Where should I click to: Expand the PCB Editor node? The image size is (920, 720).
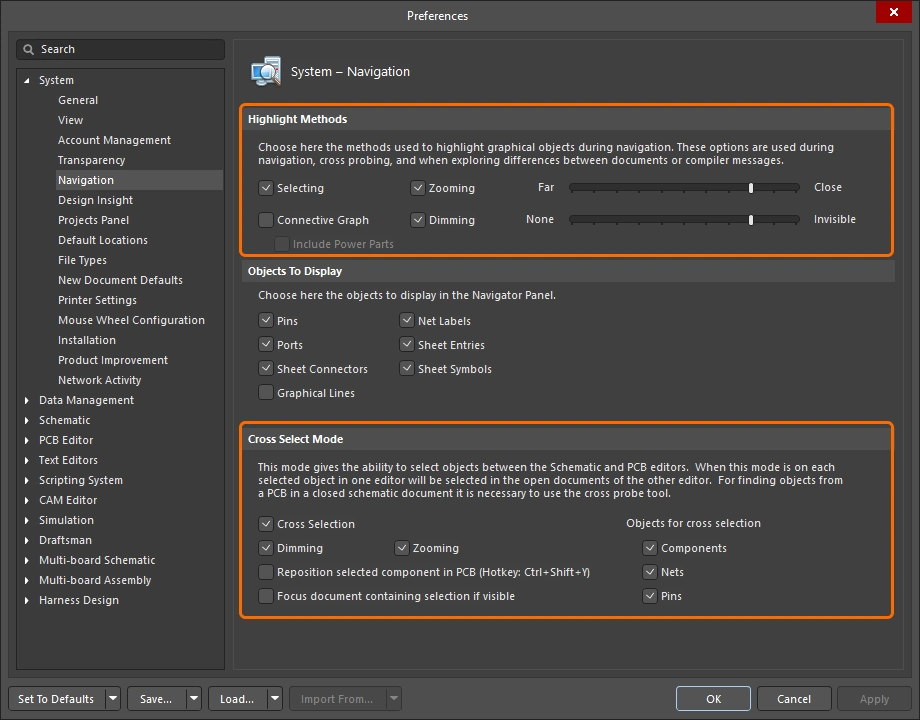(x=26, y=440)
